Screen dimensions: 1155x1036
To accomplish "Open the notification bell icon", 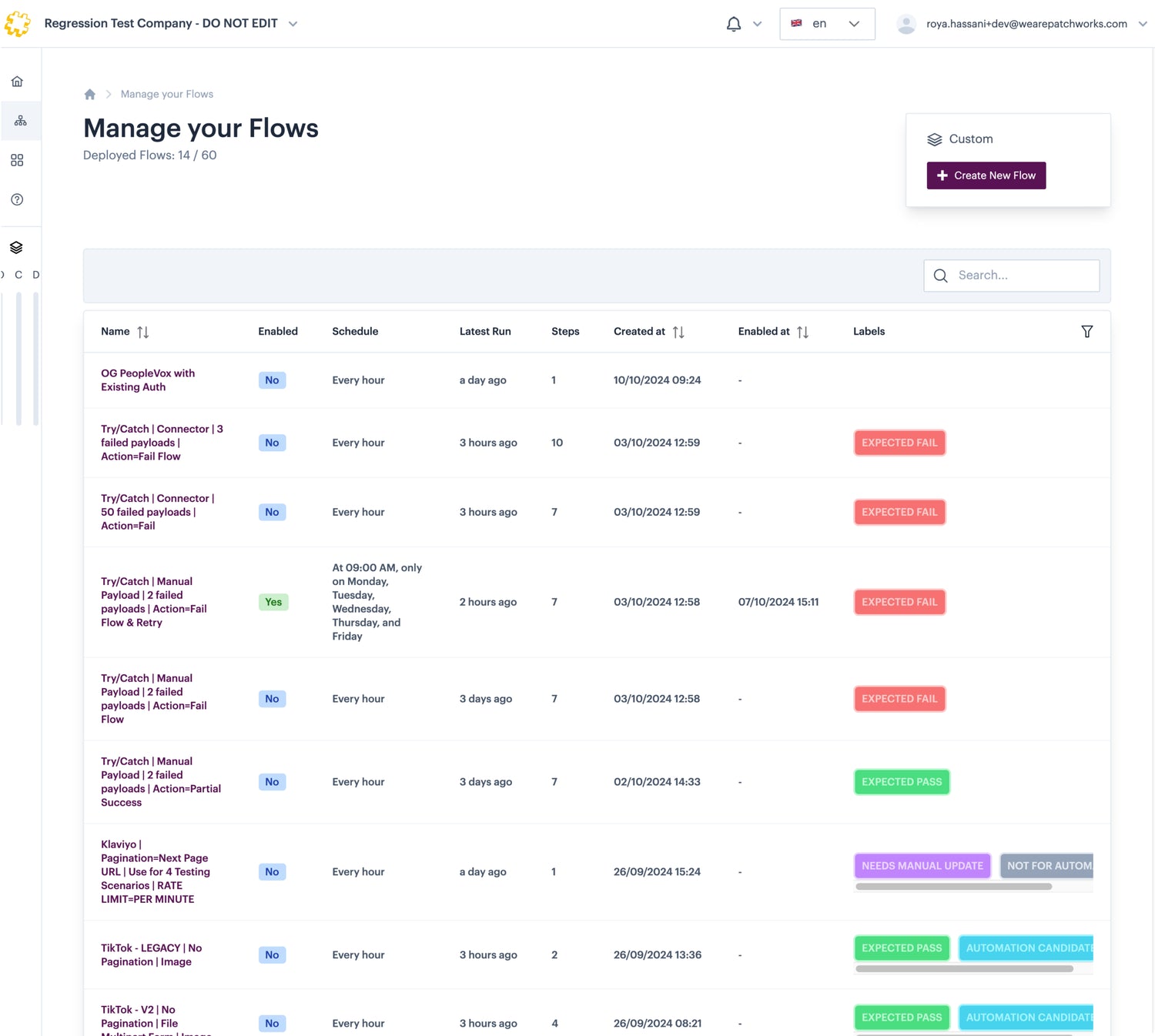I will [734, 24].
